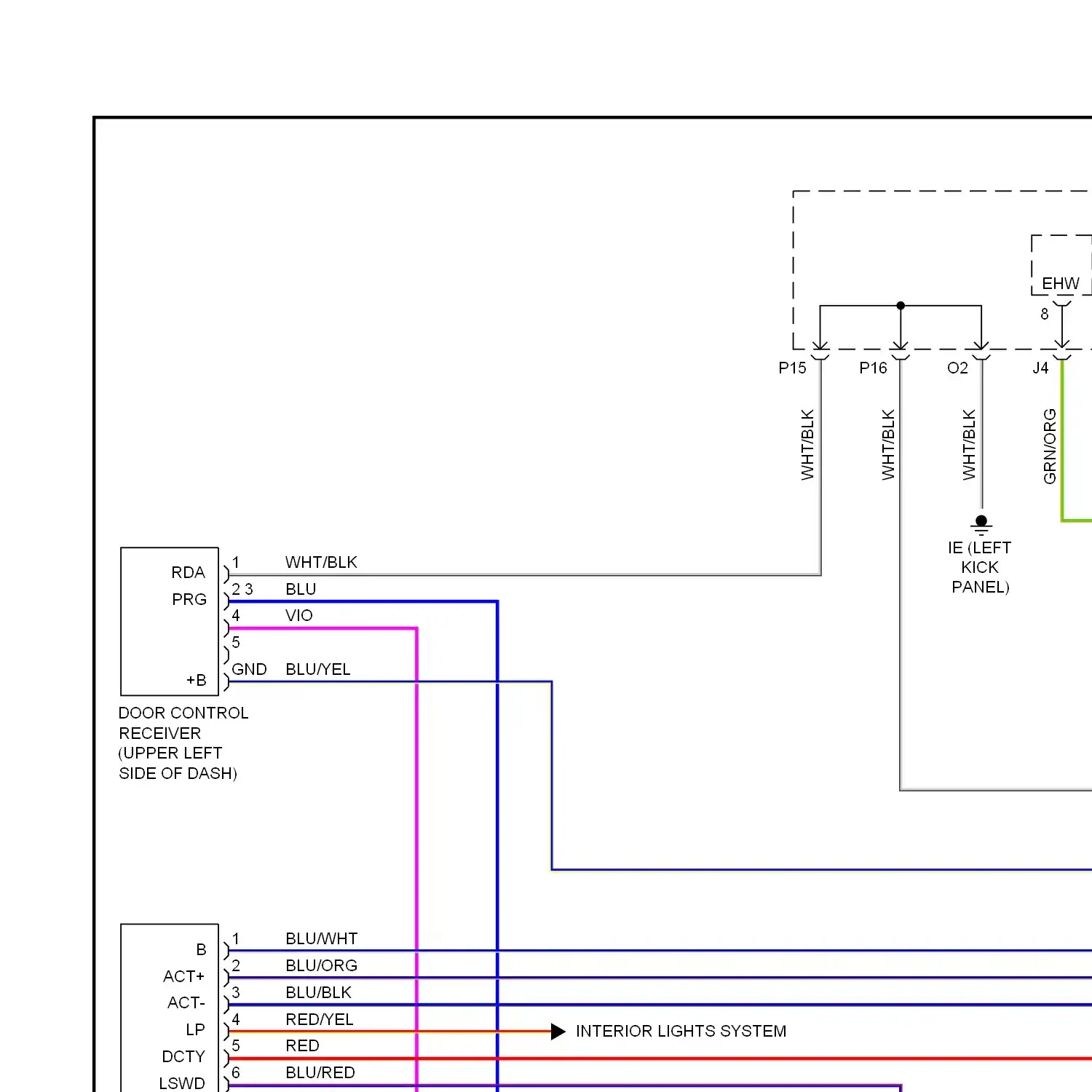Click the RED/YEL wire label

320,1019
